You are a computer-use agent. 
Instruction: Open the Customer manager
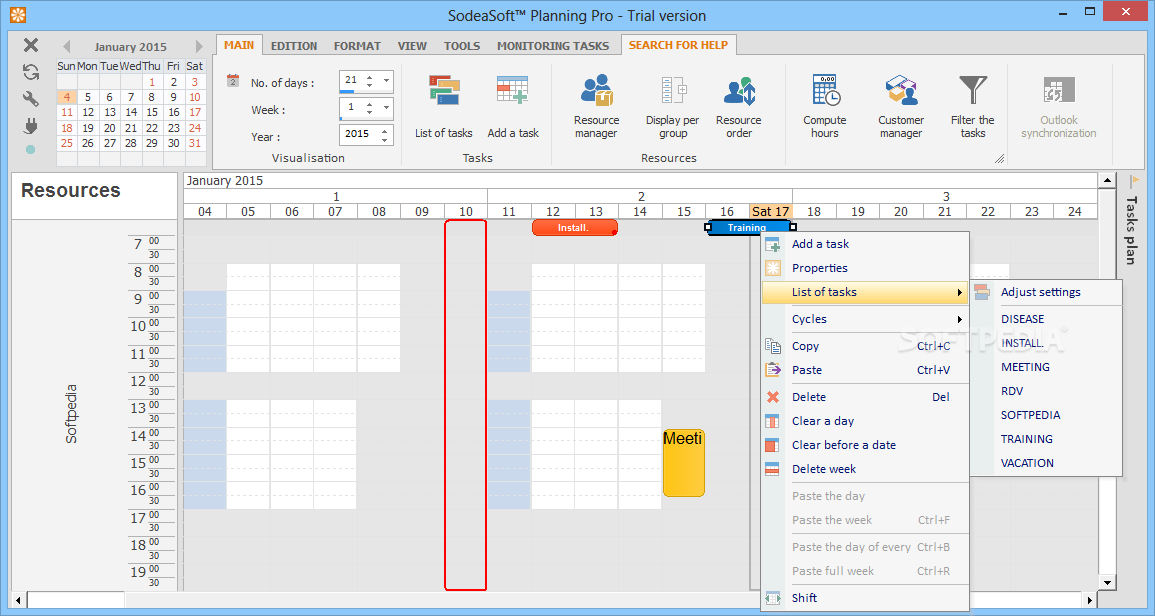click(901, 90)
